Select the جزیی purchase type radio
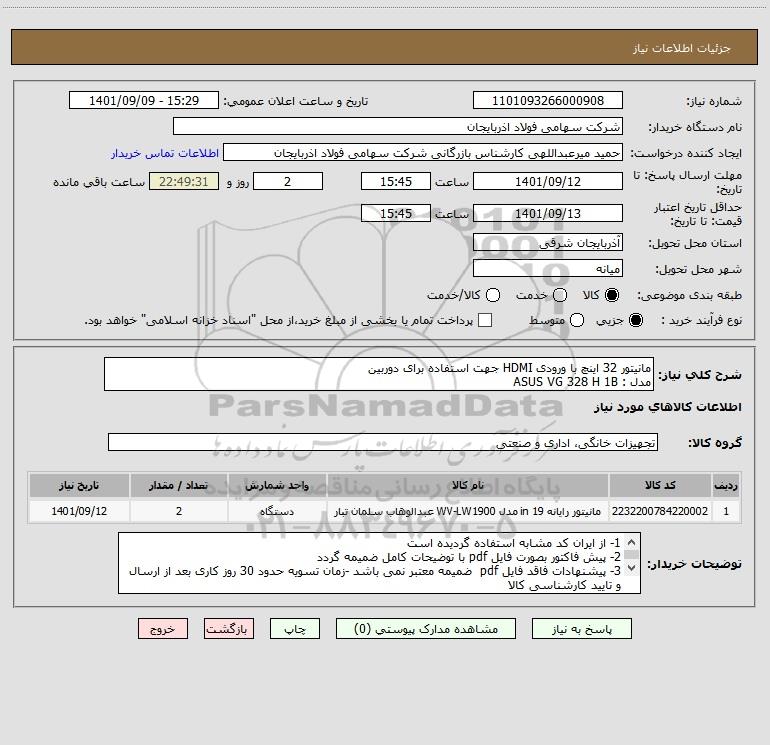This screenshot has width=770, height=745. 635,321
